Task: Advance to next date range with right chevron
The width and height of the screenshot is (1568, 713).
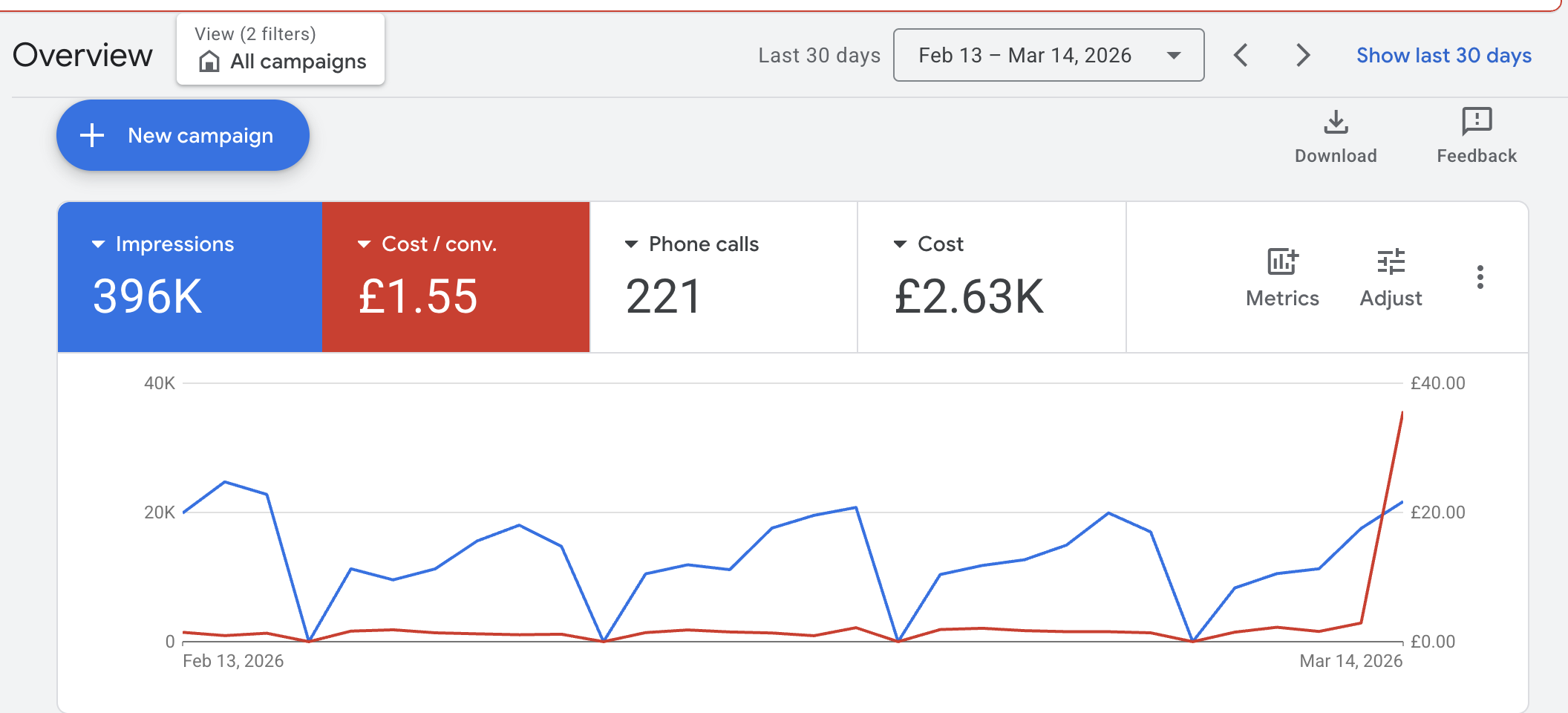Action: pyautogui.click(x=1302, y=55)
